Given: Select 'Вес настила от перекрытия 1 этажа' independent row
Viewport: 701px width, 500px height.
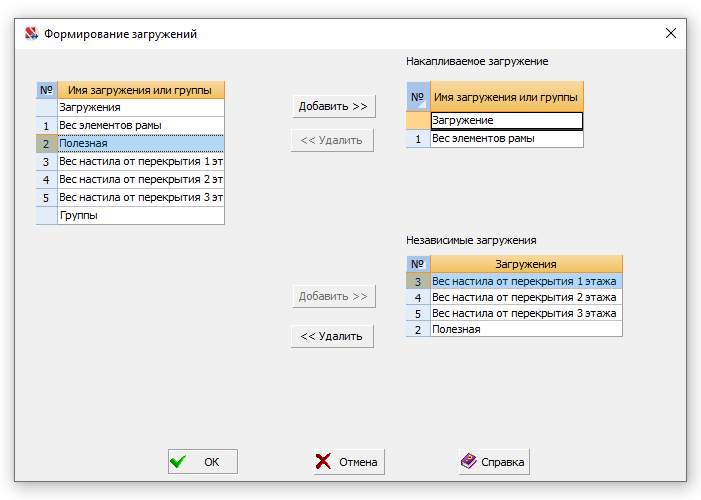Looking at the screenshot, I should (526, 281).
